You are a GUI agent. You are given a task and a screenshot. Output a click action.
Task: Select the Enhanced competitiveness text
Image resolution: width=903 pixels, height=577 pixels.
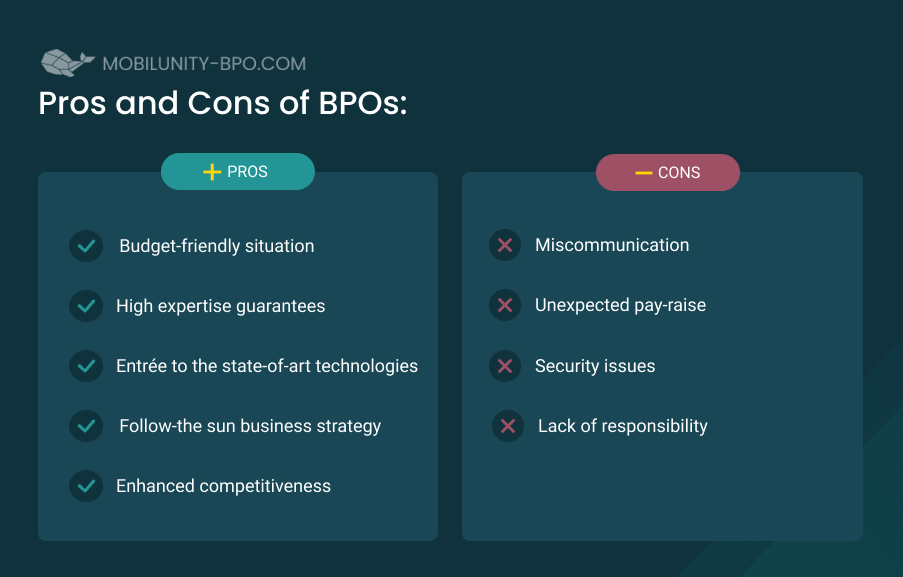tap(223, 485)
